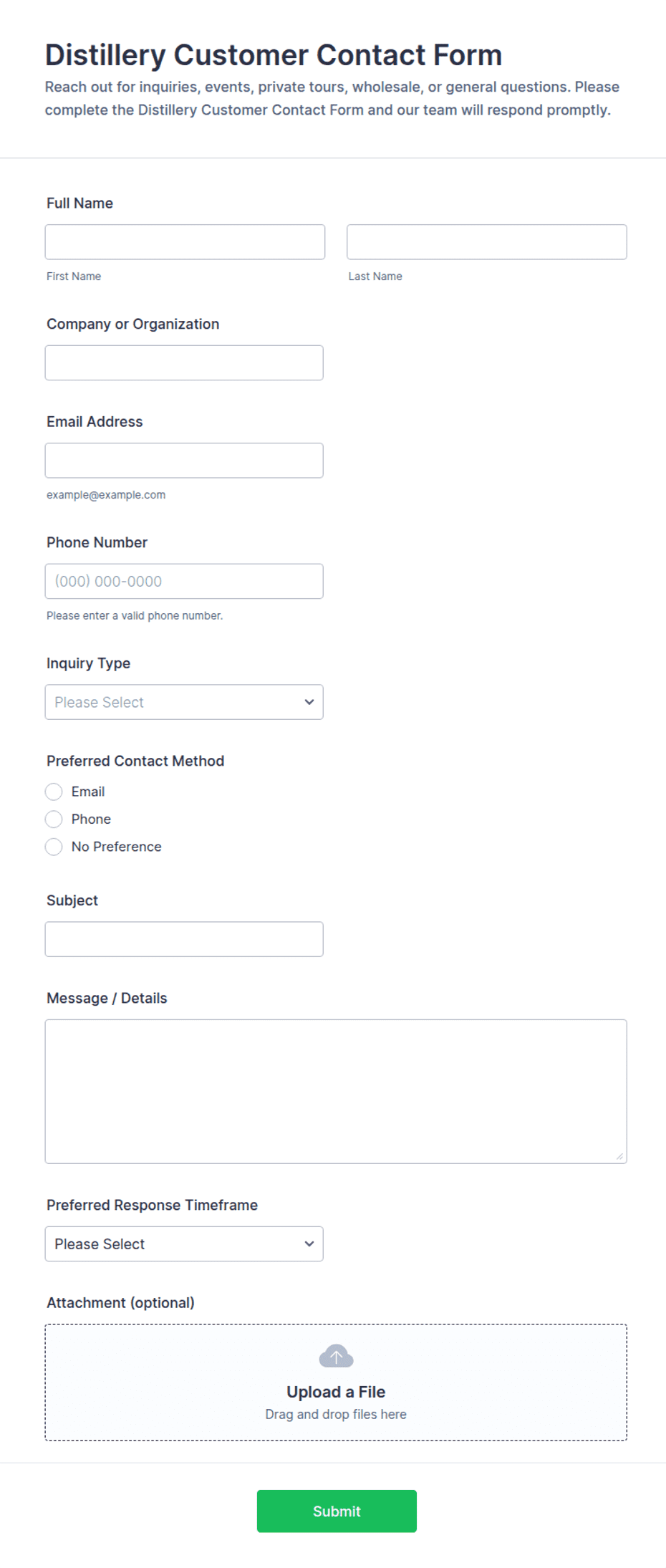This screenshot has width=666, height=1568.
Task: Open the Inquiry Type dropdown
Action: click(x=184, y=702)
